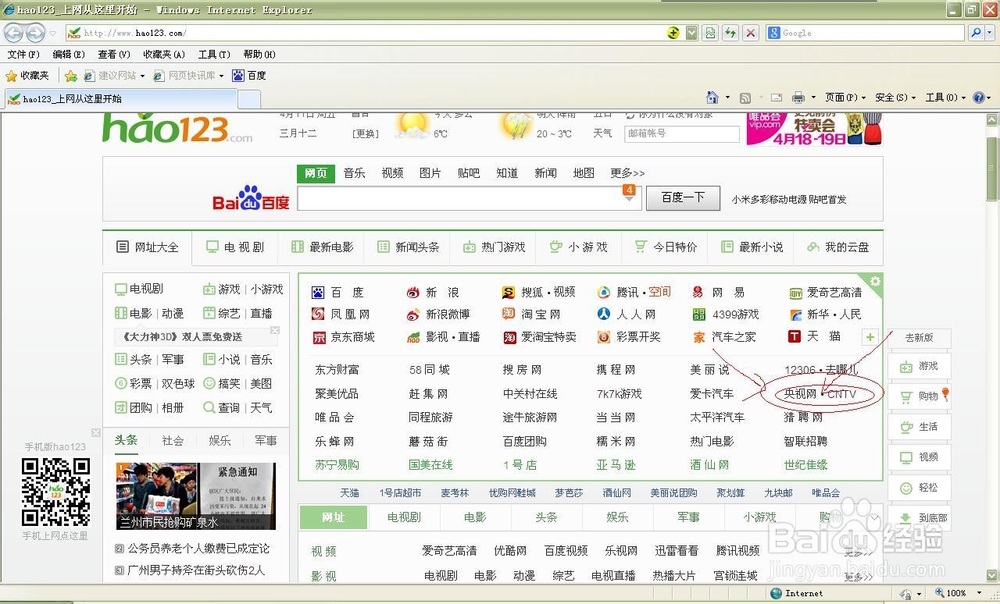1000x604 pixels.
Task: Open the 更多>> Baidu categories link
Action: 627,173
